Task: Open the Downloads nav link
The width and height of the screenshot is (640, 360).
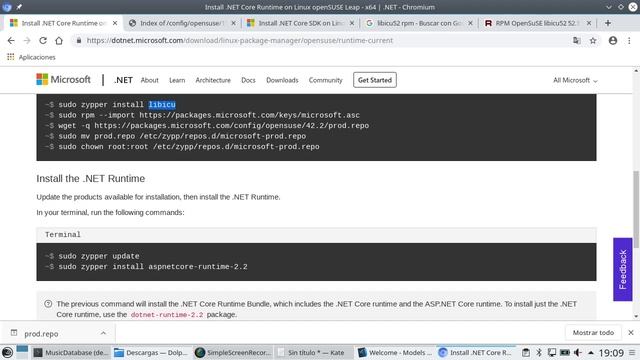Action: pyautogui.click(x=282, y=80)
